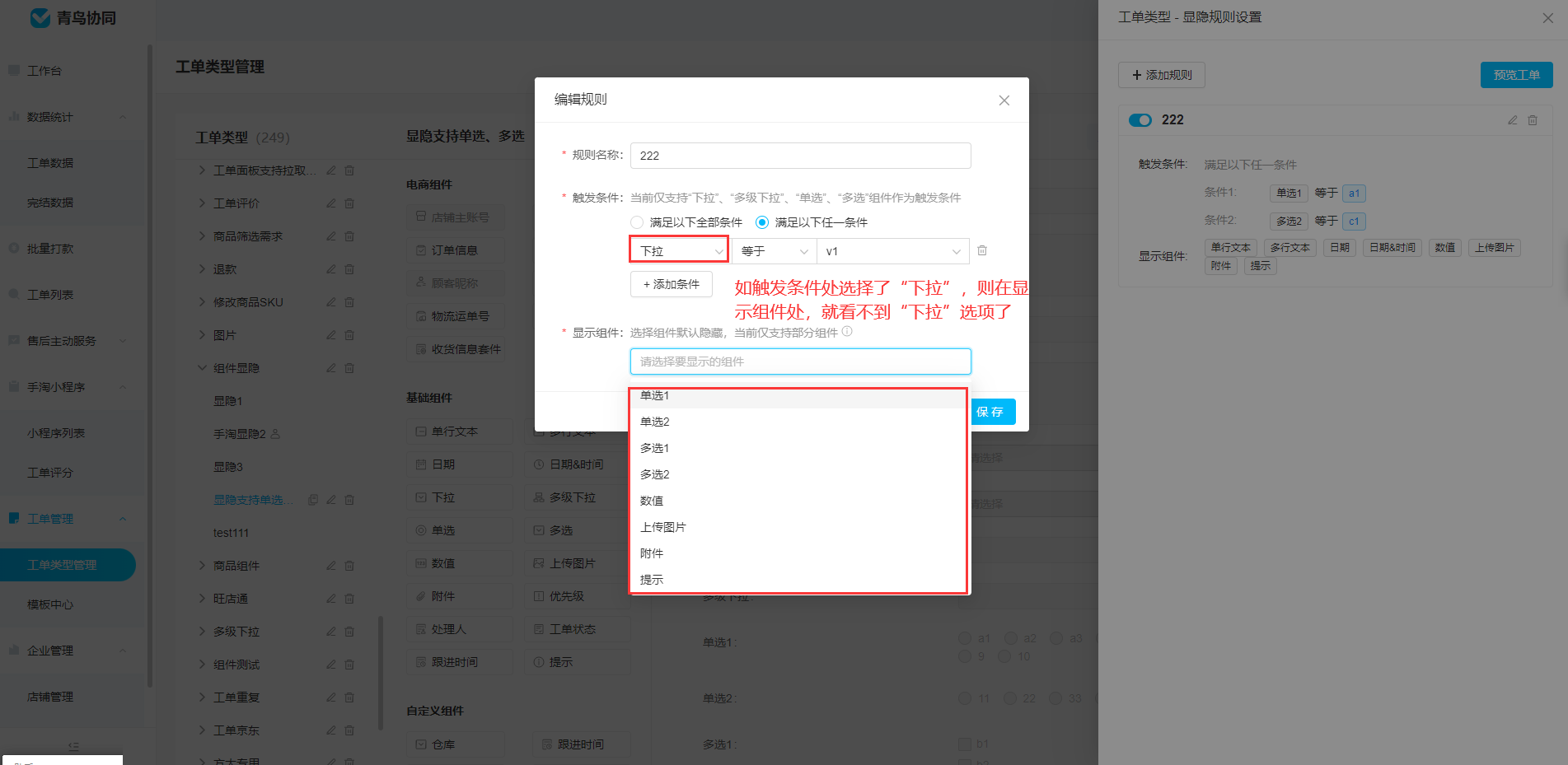Viewport: 1568px width, 765px height.
Task: Open 模板中心 in sidebar
Action: (50, 604)
